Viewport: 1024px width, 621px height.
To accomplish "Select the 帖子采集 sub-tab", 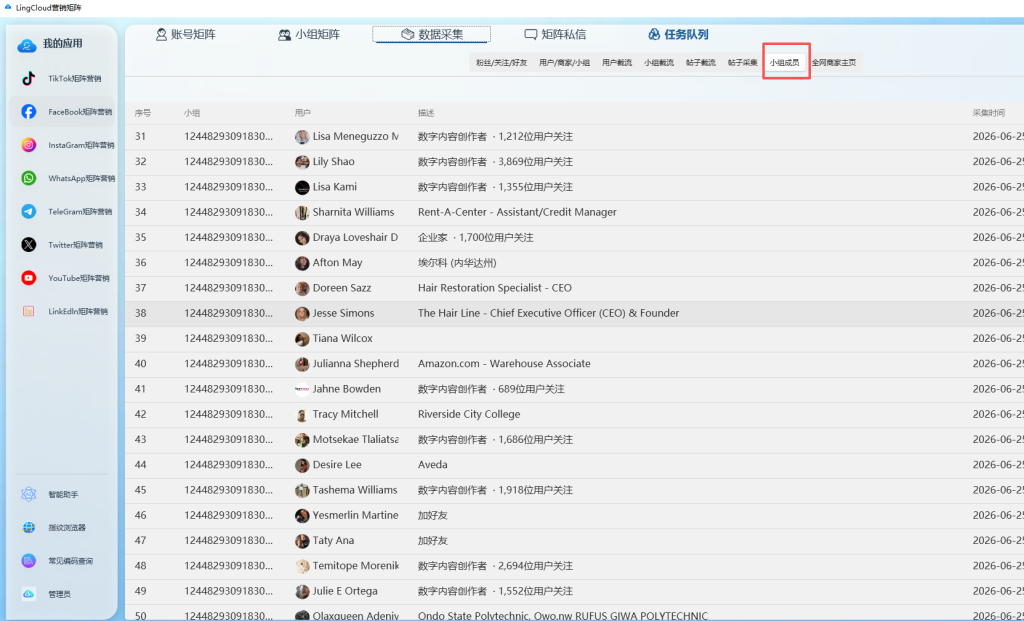I will coord(743,63).
